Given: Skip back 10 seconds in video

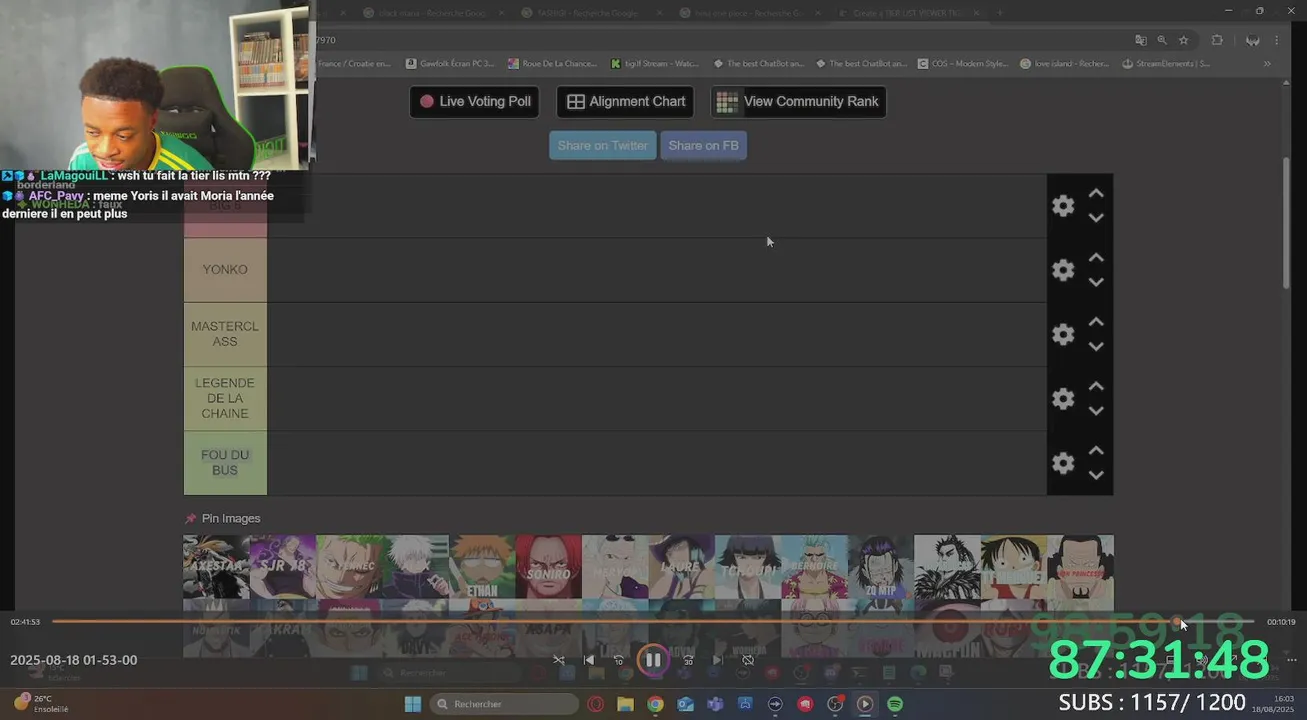Looking at the screenshot, I should tap(618, 660).
